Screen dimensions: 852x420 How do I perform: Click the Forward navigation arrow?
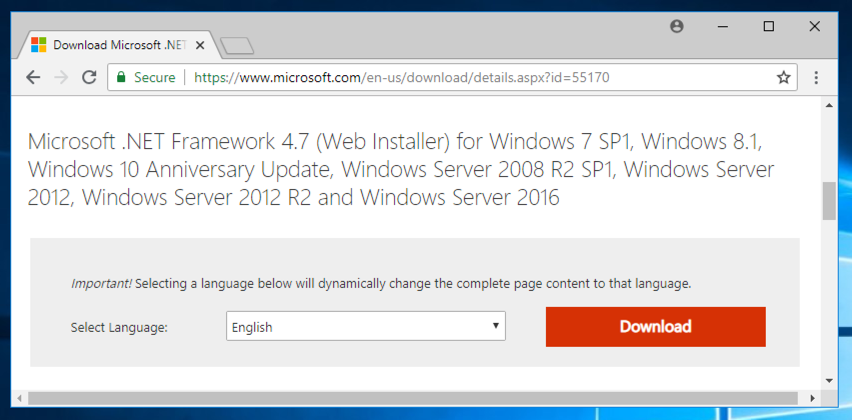(x=61, y=77)
